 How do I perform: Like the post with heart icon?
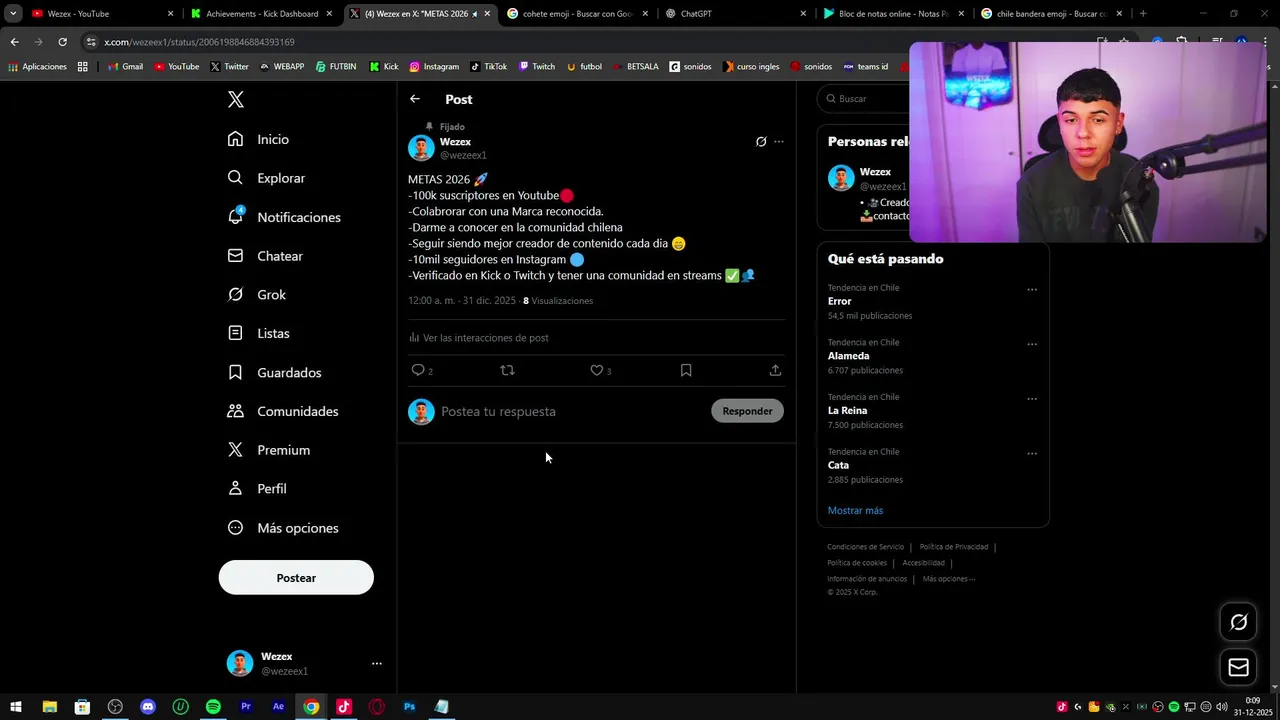coord(597,370)
